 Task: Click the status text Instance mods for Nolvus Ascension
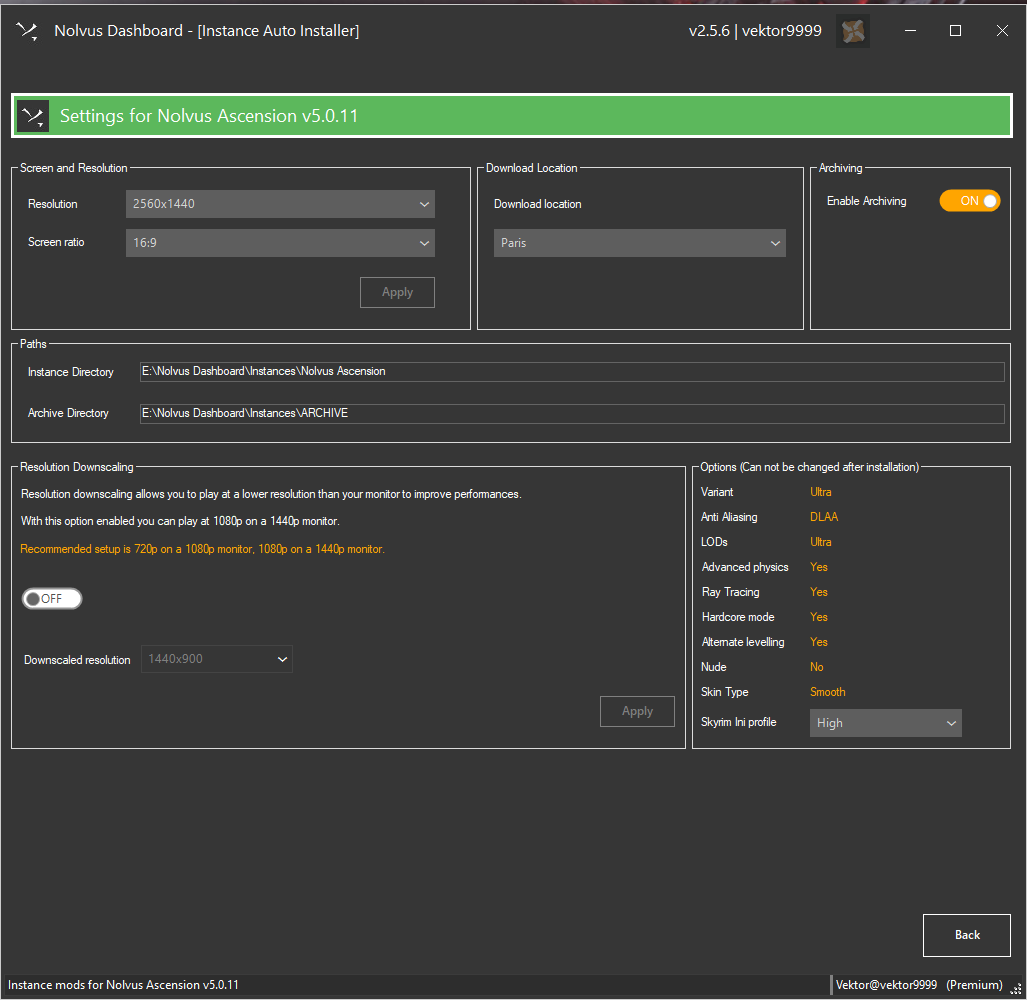123,985
